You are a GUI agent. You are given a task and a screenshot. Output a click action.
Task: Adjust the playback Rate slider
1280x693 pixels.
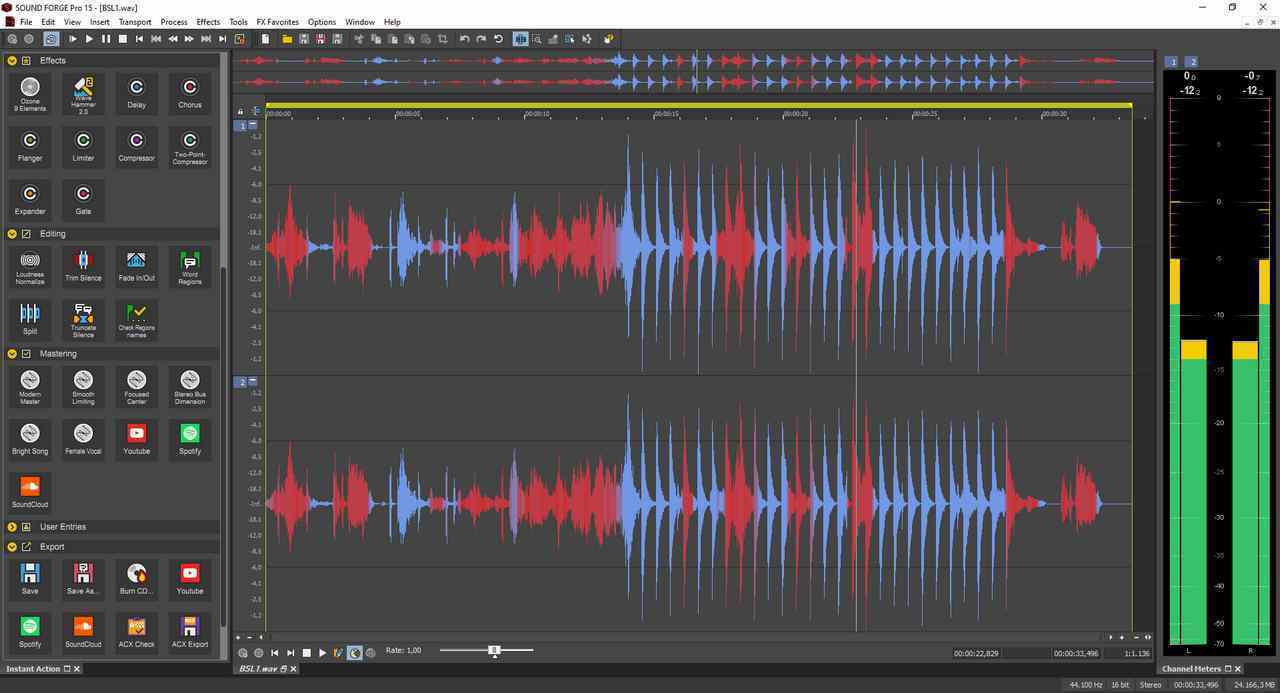(x=494, y=651)
